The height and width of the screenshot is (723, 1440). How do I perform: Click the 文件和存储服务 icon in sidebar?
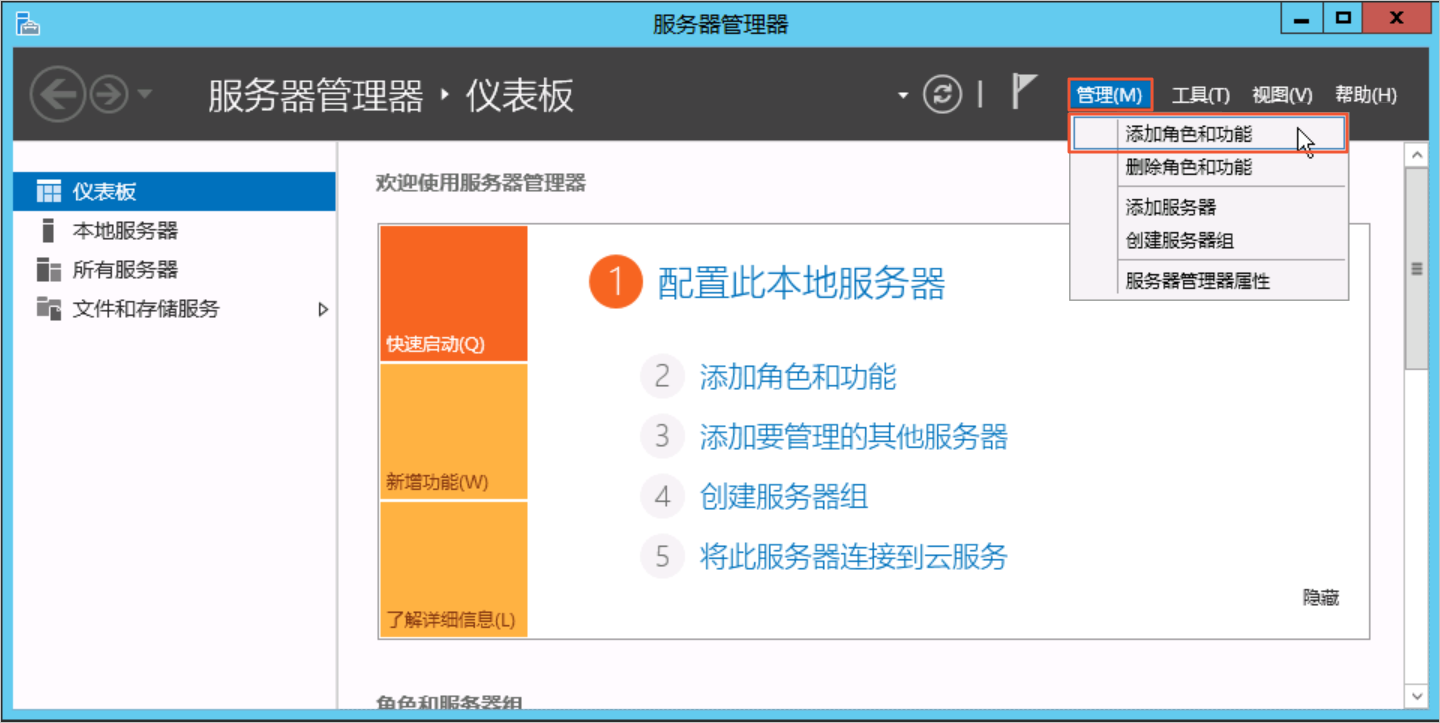48,308
